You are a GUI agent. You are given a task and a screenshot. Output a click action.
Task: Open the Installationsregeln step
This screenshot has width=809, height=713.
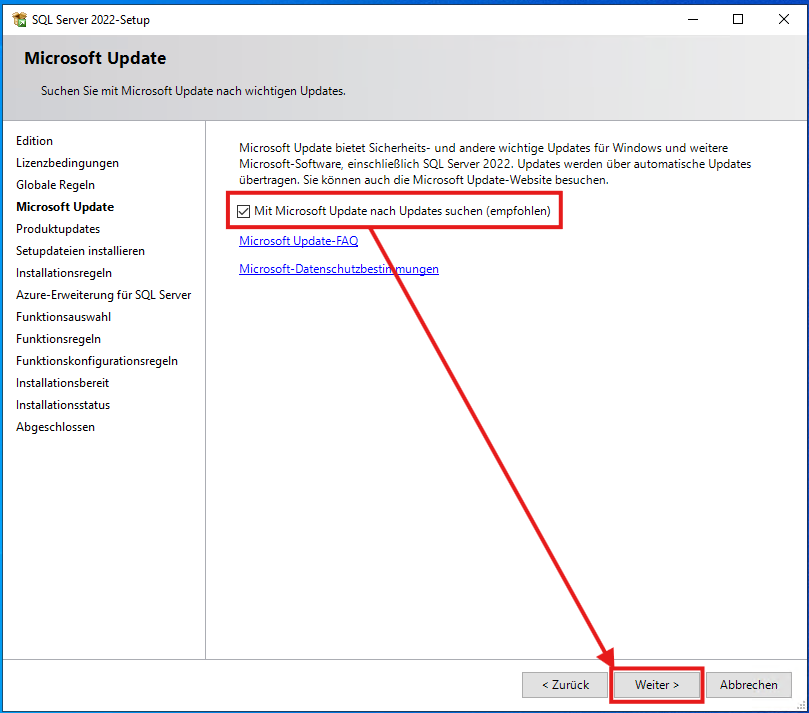point(63,272)
